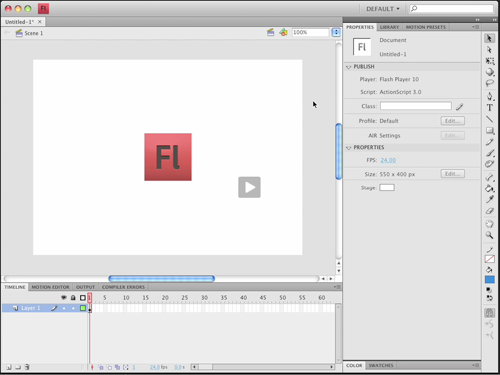Select the Pencil tool
500x375 pixels.
[489, 142]
